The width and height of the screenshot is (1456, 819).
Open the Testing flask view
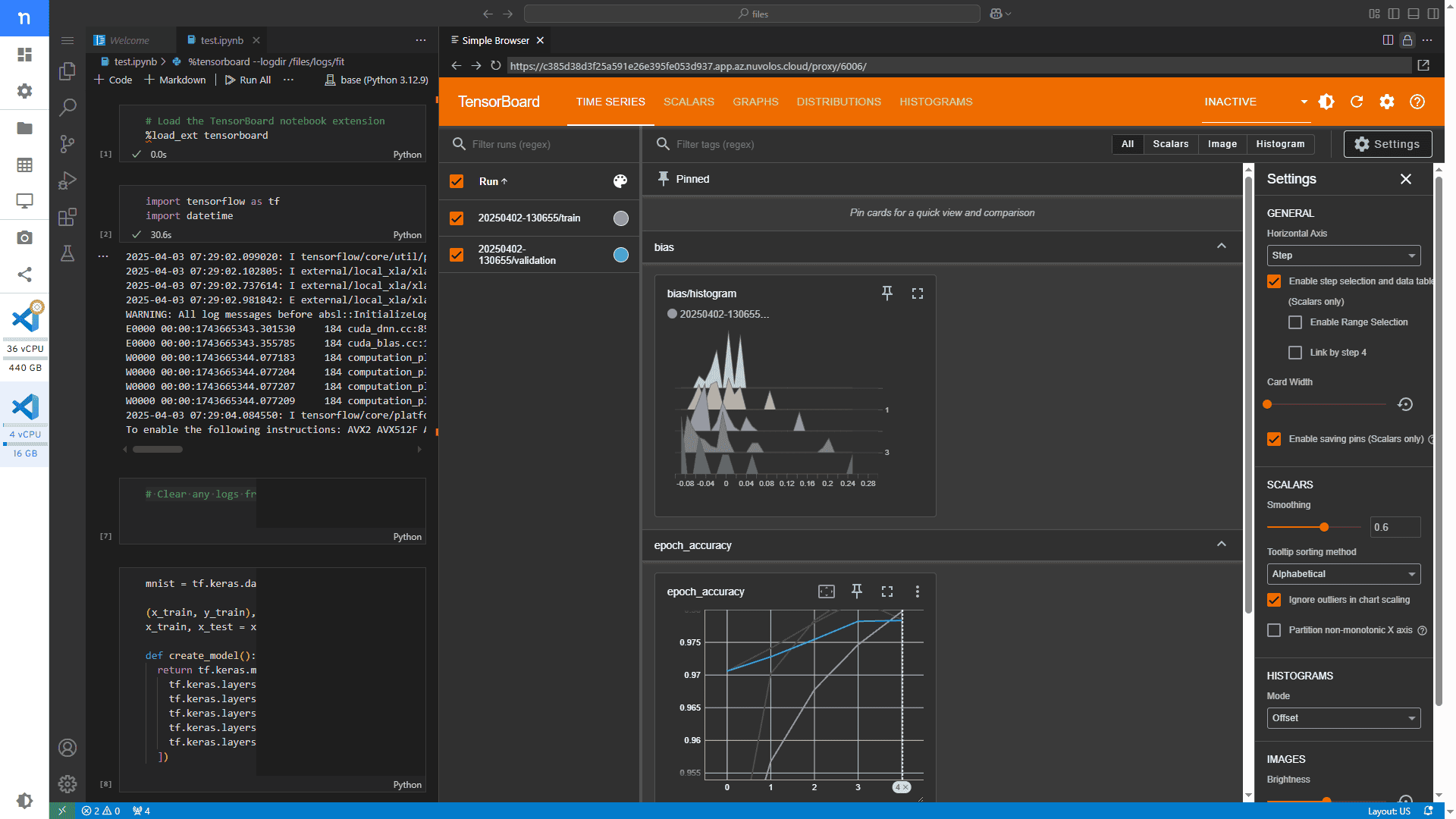pyautogui.click(x=67, y=253)
